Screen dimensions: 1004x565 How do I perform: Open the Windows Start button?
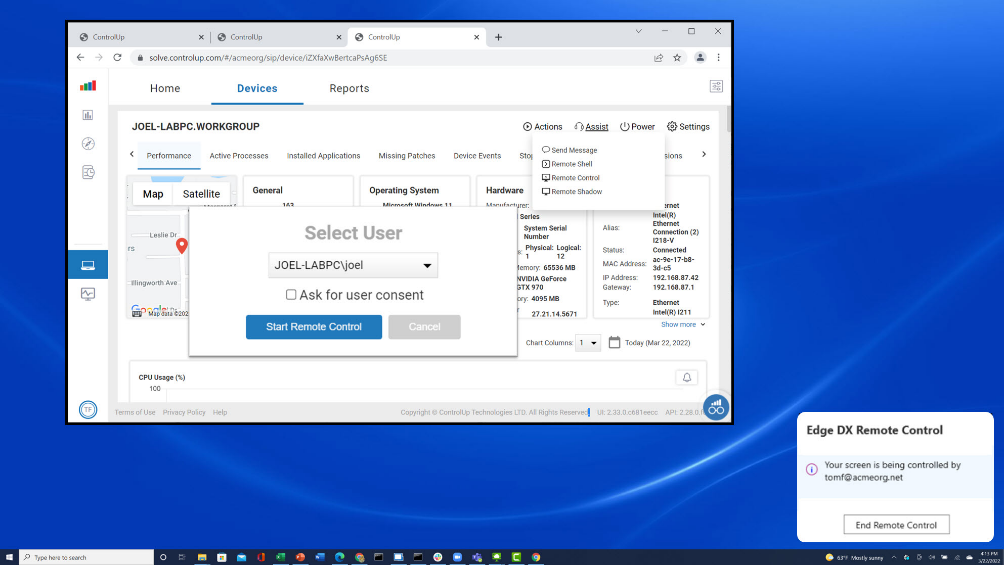click(x=9, y=557)
